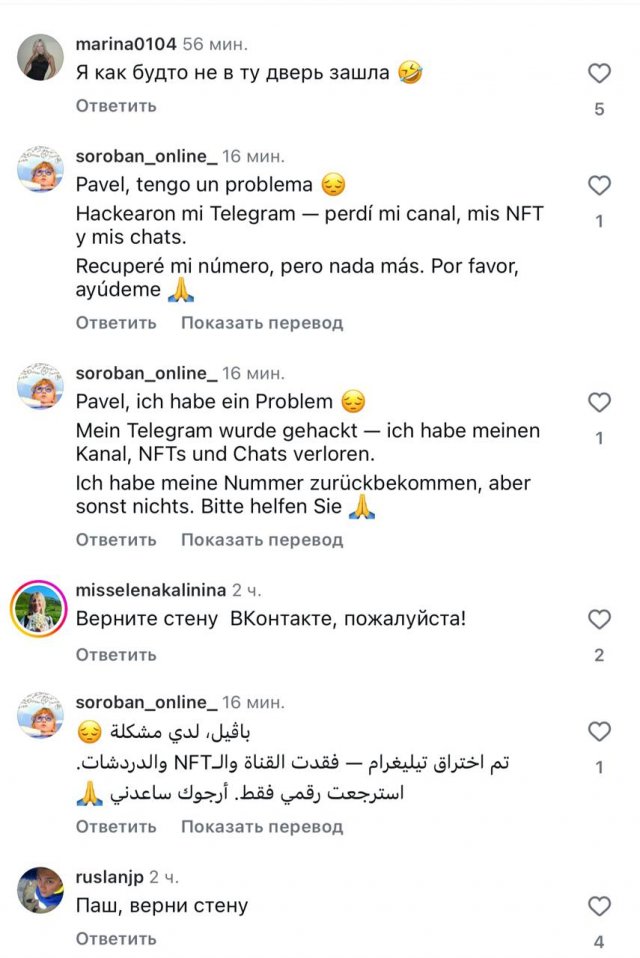Tap heart on the German Telegram comment
The height and width of the screenshot is (958, 640).
599,403
